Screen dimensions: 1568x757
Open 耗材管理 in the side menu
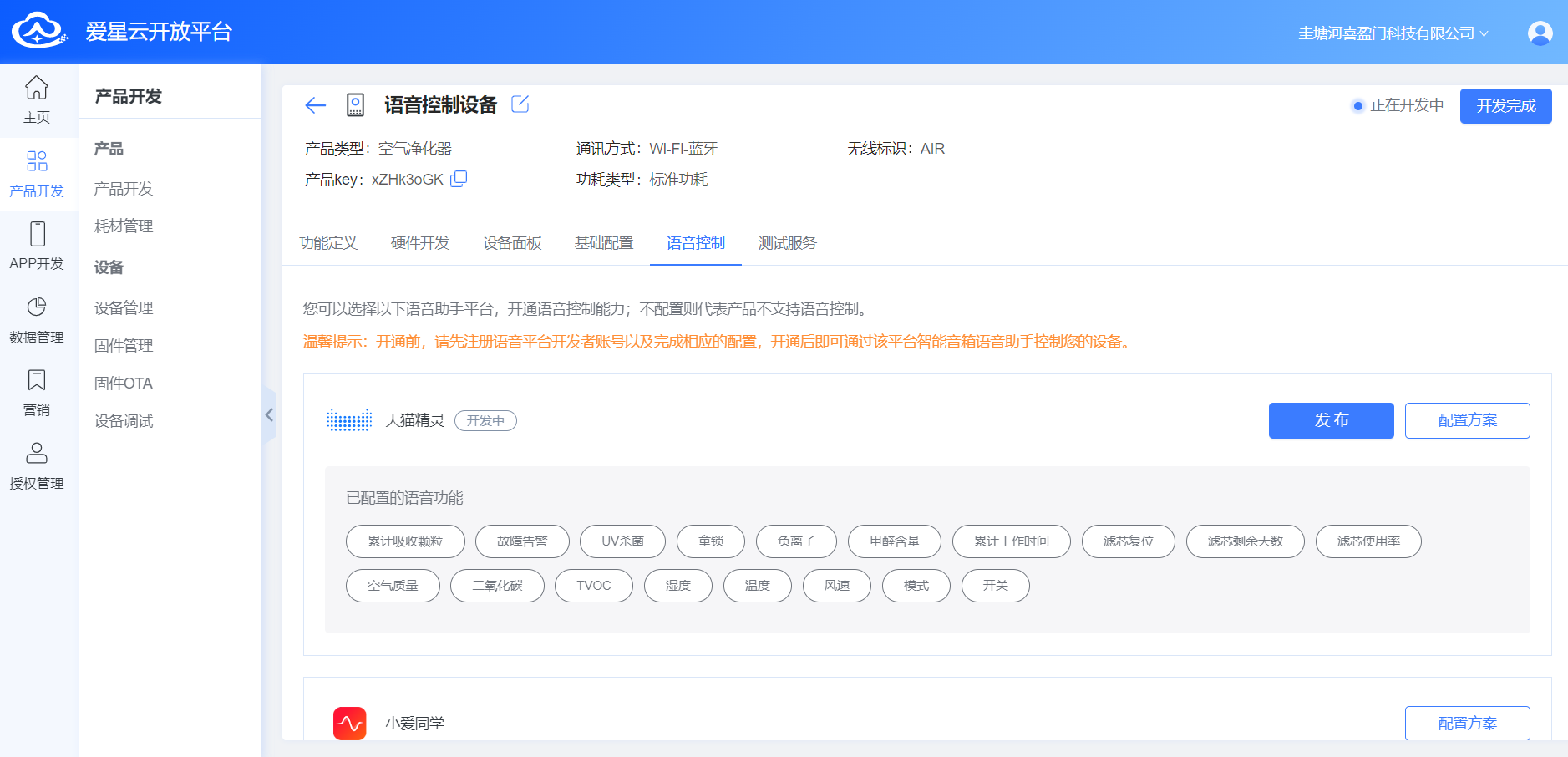[124, 226]
